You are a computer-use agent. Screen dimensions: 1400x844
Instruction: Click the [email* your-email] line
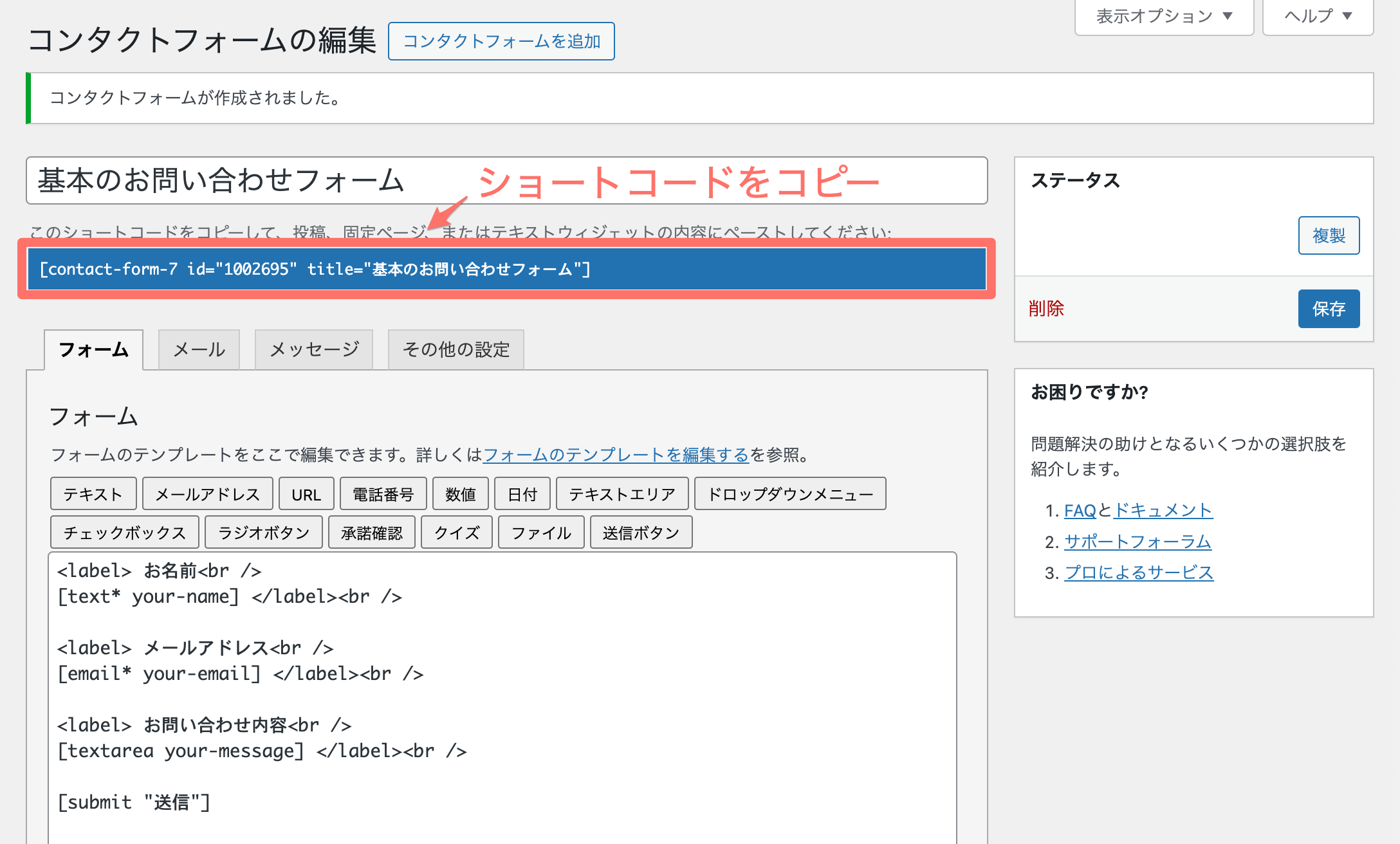click(x=241, y=674)
